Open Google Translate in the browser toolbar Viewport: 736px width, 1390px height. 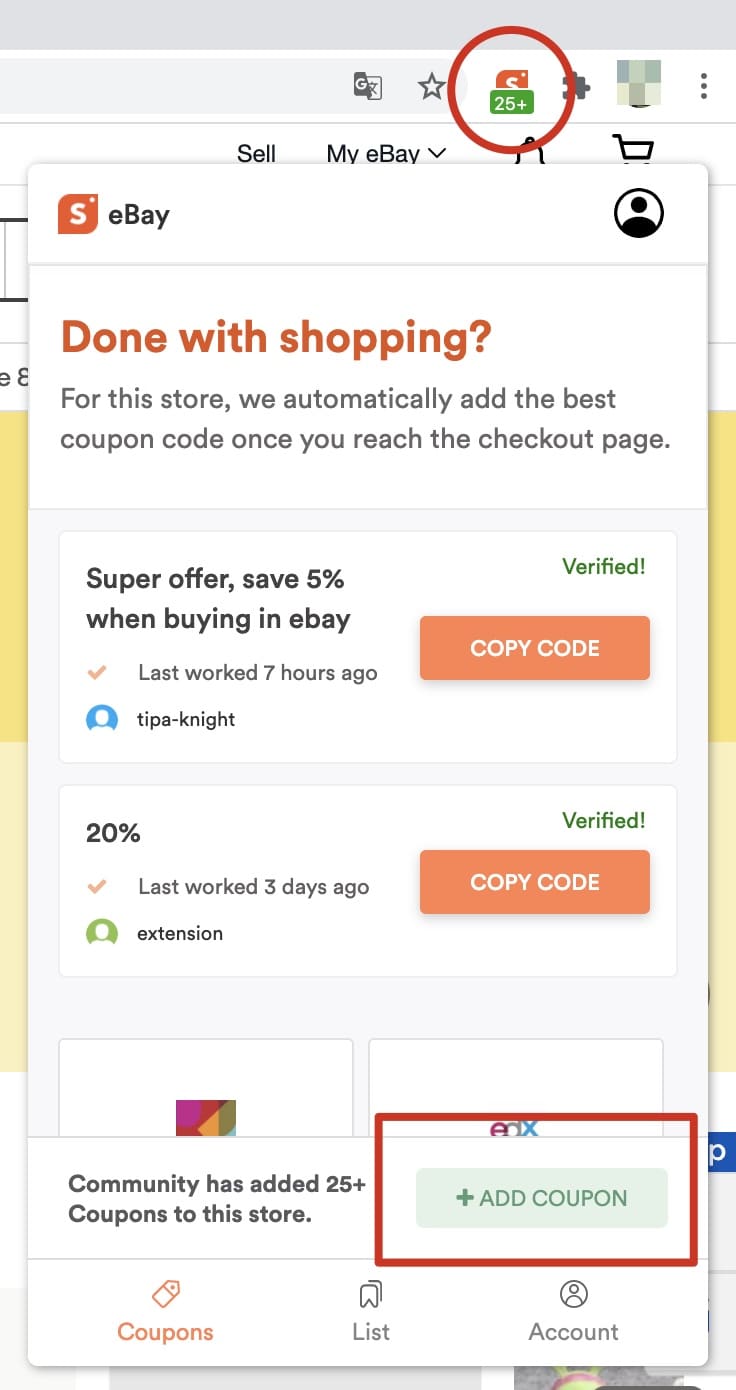pyautogui.click(x=367, y=86)
